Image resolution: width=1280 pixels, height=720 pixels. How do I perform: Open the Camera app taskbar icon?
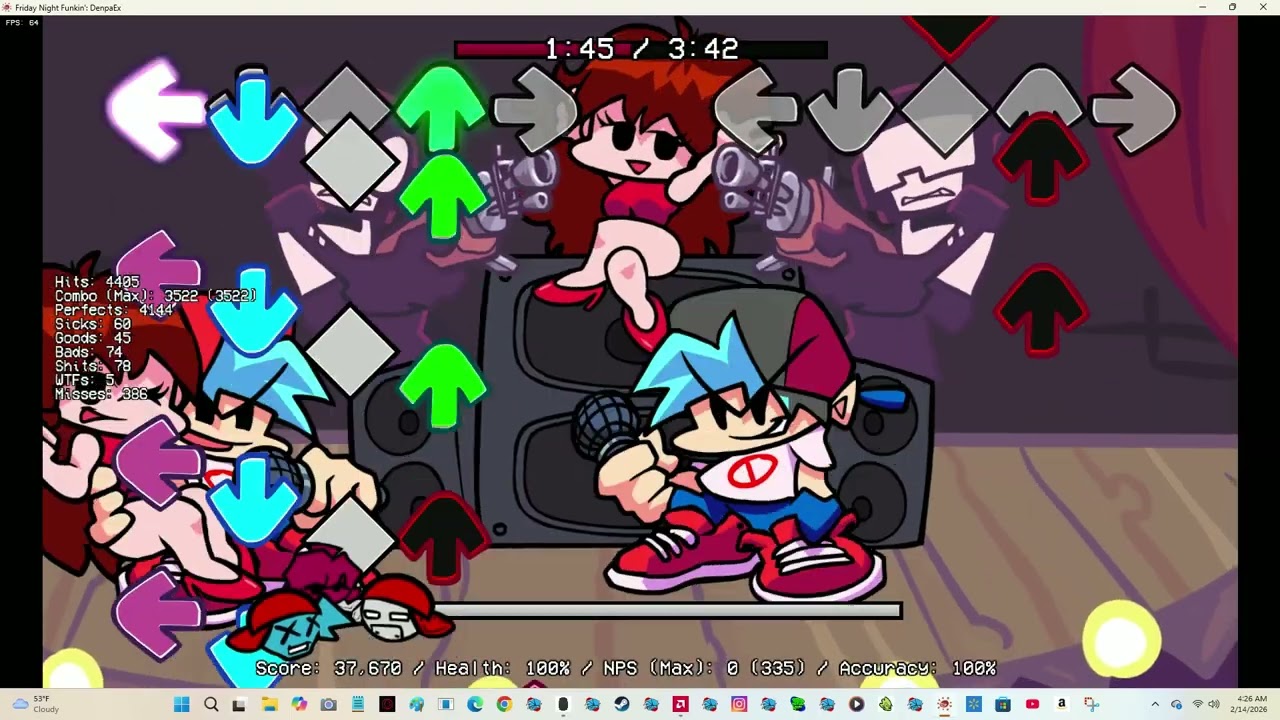(328, 704)
